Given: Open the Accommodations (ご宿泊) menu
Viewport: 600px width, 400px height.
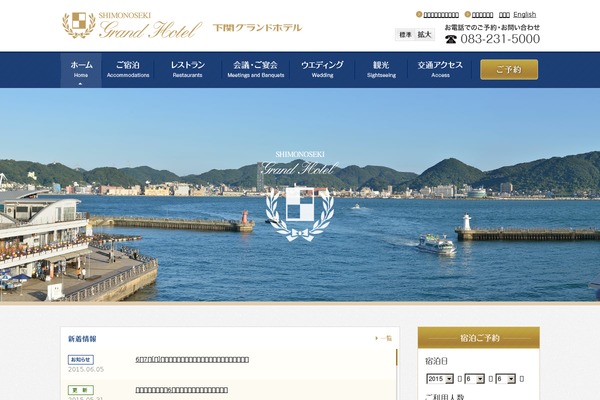Looking at the screenshot, I should (128, 70).
